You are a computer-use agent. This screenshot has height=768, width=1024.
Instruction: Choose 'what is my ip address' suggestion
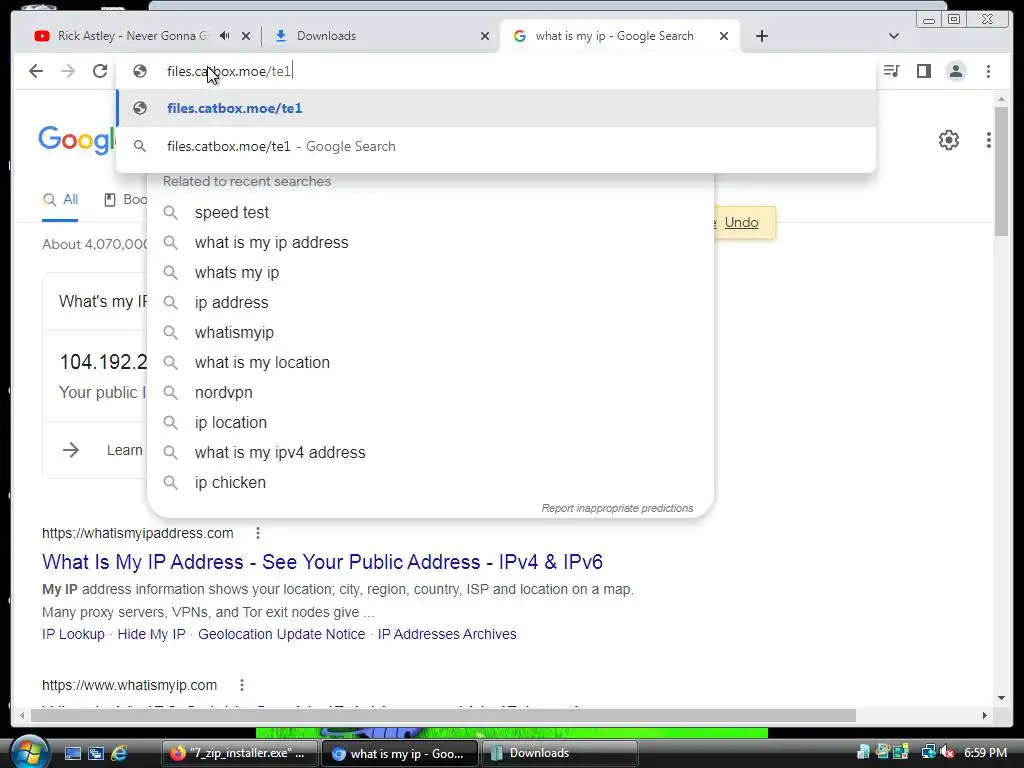430,242
